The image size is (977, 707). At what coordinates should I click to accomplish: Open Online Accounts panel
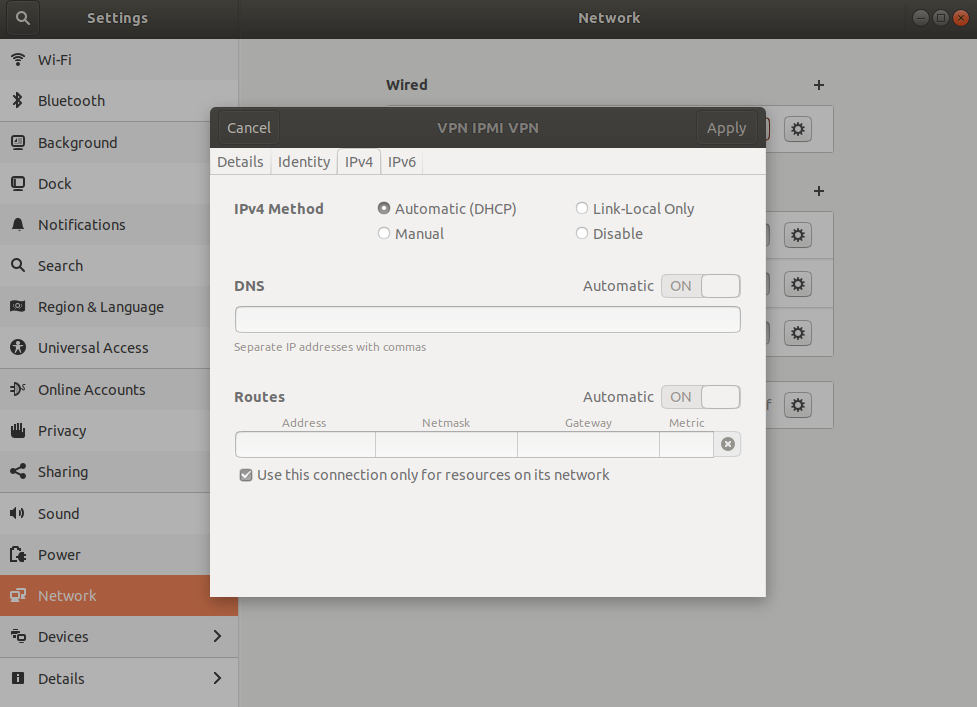point(91,390)
